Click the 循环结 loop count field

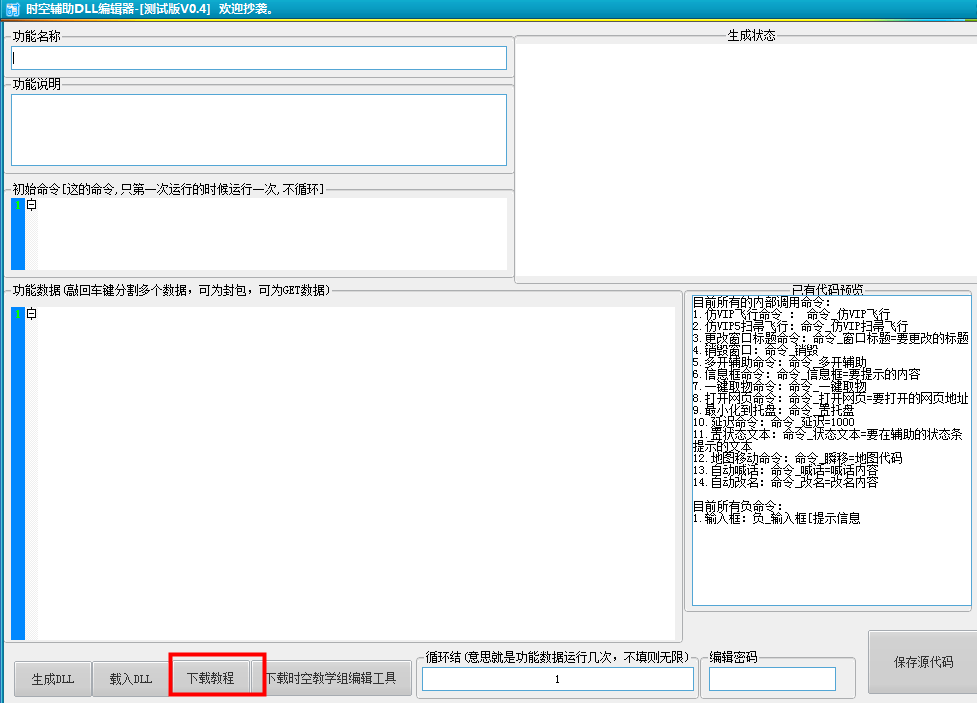click(x=558, y=679)
